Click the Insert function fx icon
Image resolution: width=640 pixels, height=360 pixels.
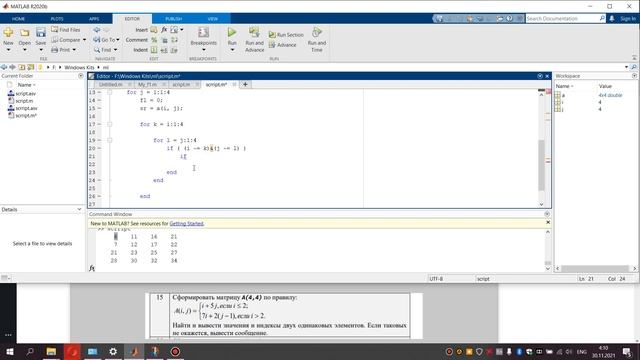164,30
